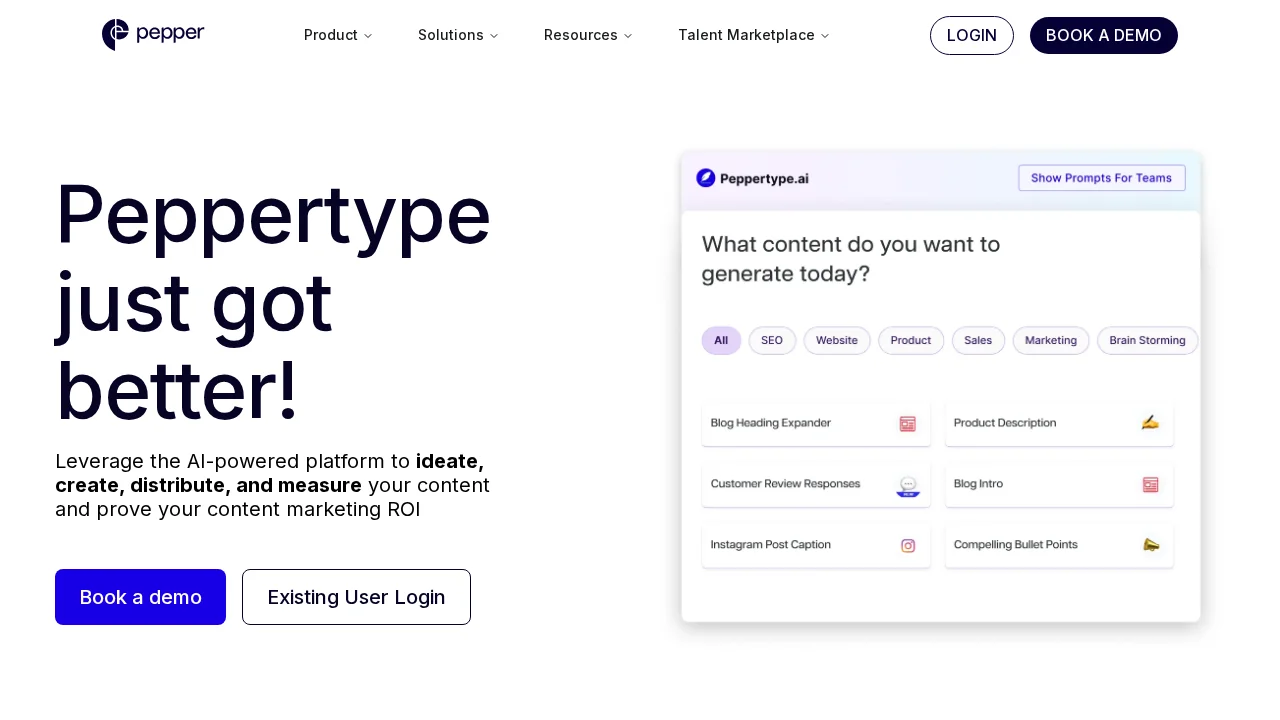The width and height of the screenshot is (1280, 720).
Task: Click the writing hand icon on Product Description
Action: point(1150,423)
